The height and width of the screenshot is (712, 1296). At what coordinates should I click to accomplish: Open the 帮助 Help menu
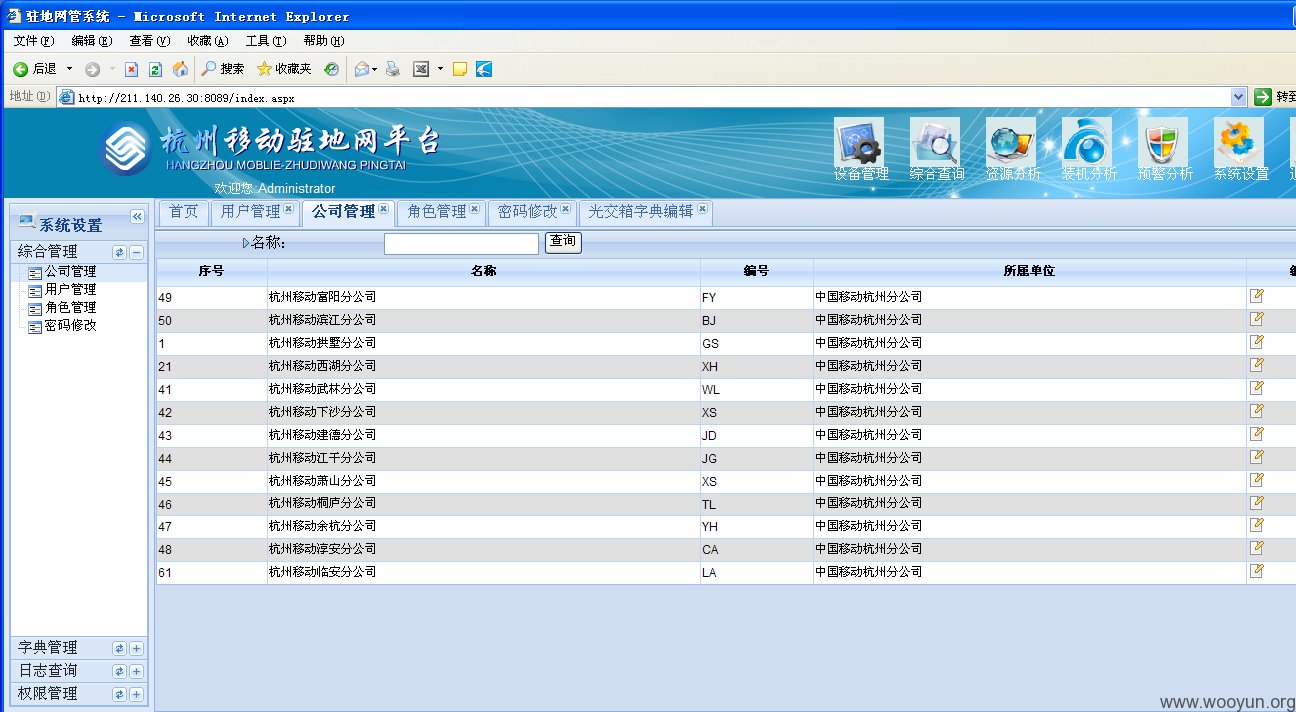[324, 41]
